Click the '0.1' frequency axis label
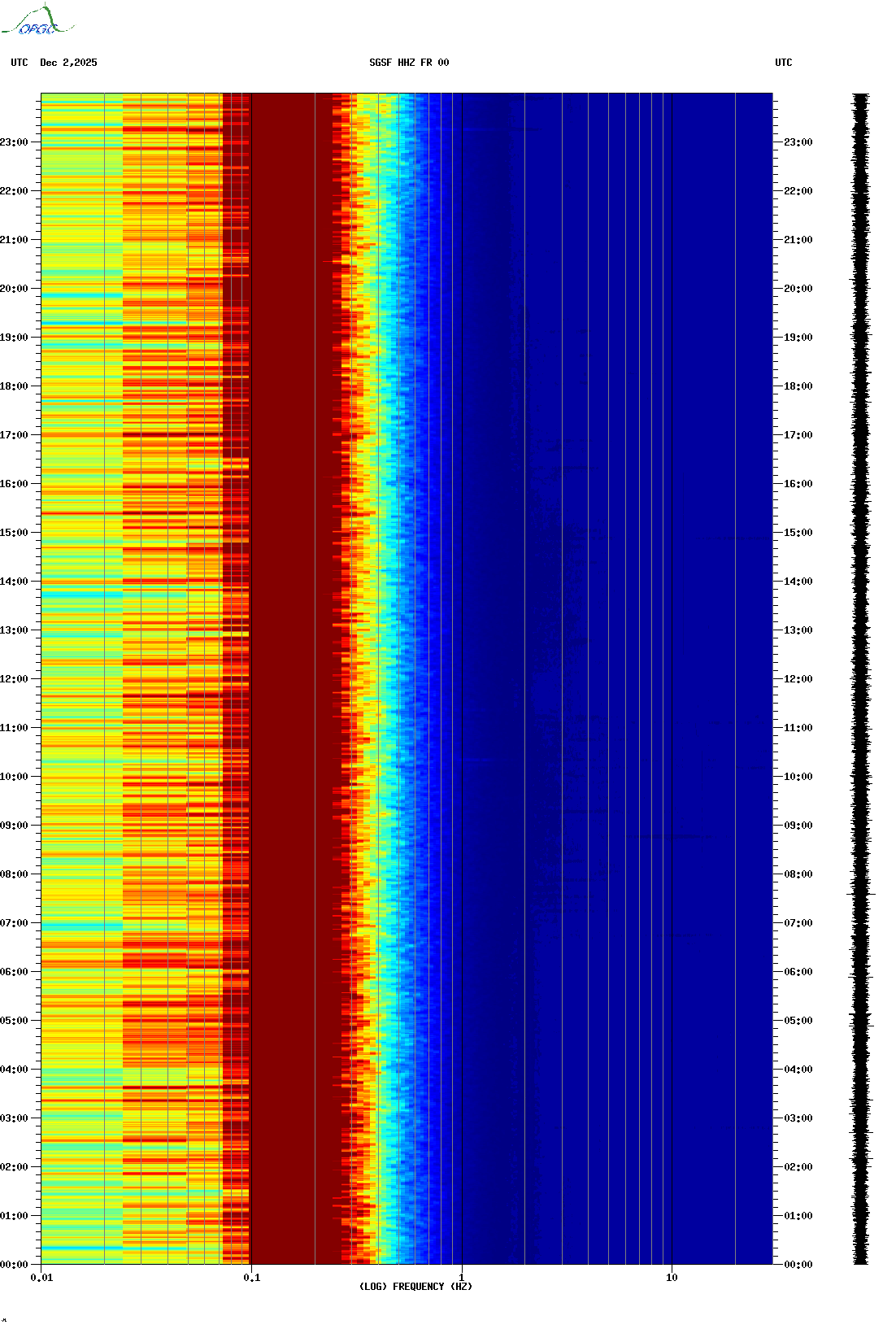Viewport: 896px width, 1329px height. [252, 1278]
